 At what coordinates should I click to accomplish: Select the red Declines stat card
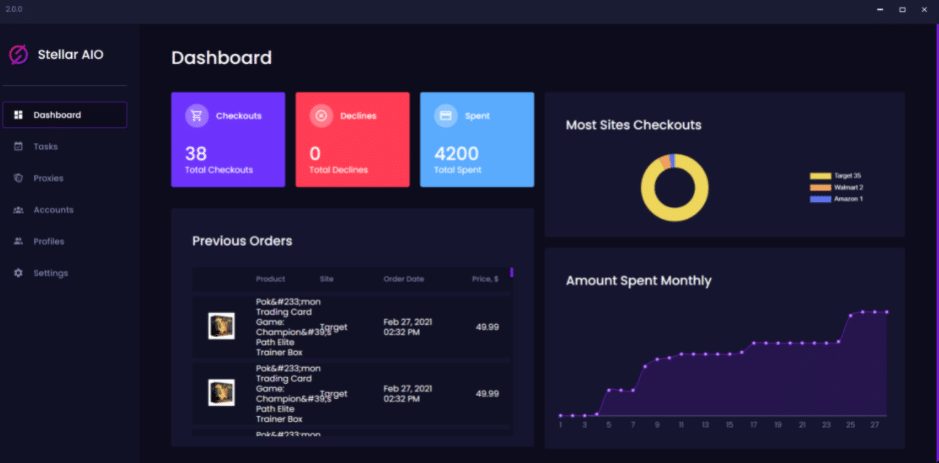tap(353, 140)
